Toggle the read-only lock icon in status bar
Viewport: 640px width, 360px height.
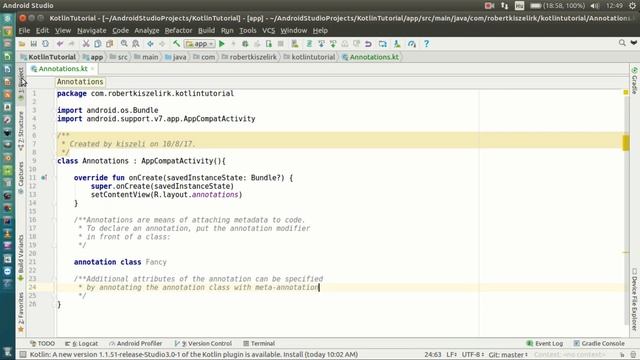pos(622,355)
